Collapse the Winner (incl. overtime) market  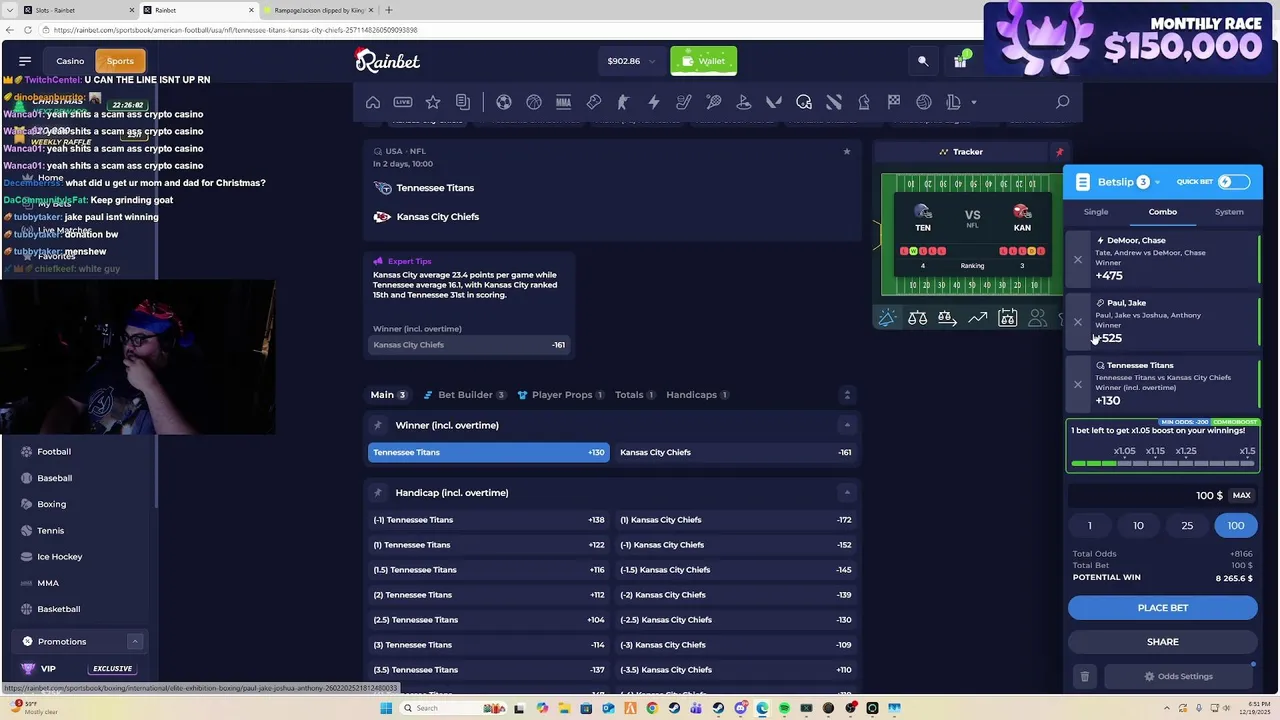tap(846, 425)
